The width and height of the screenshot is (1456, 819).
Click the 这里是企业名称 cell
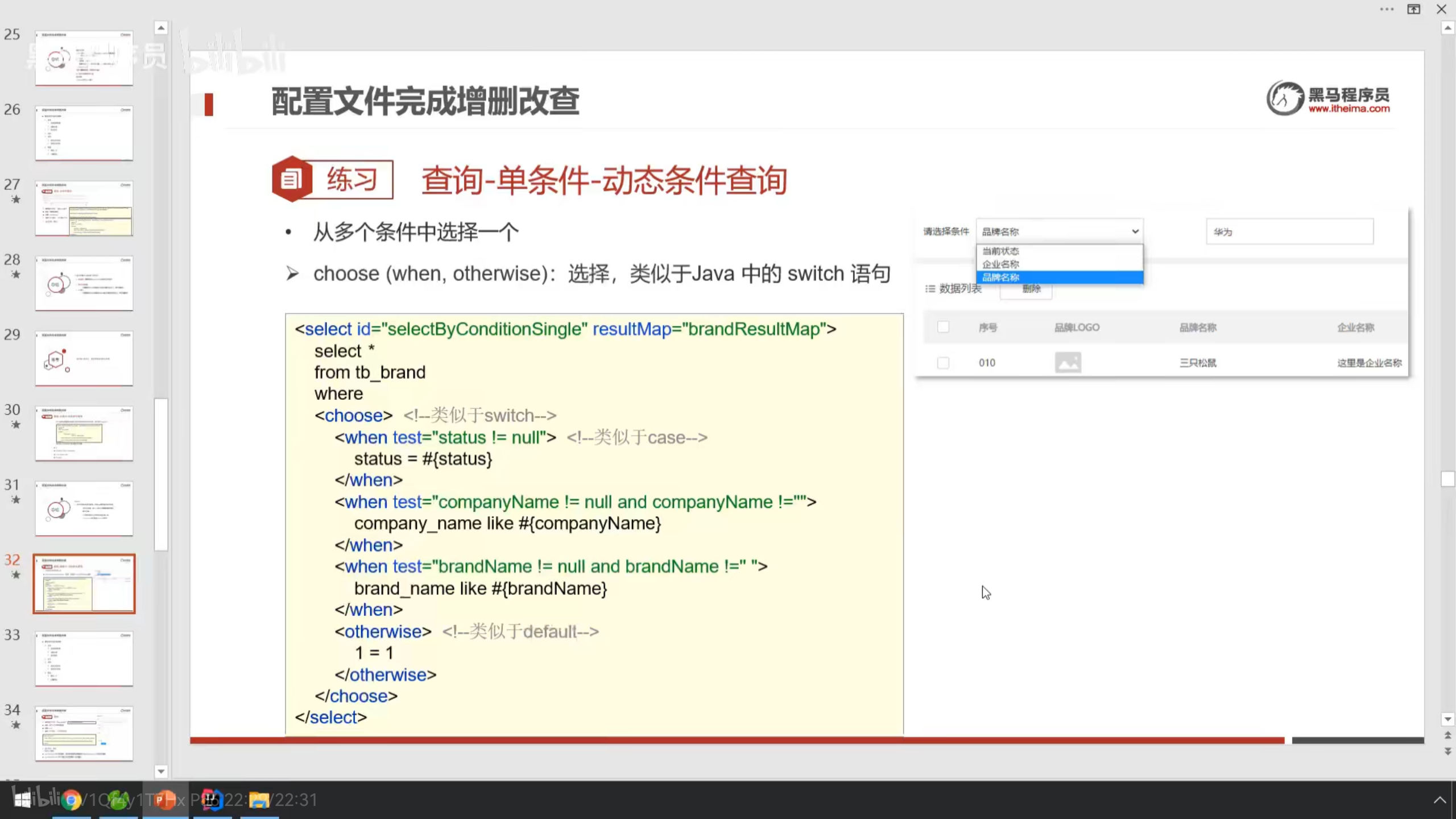pos(1370,362)
